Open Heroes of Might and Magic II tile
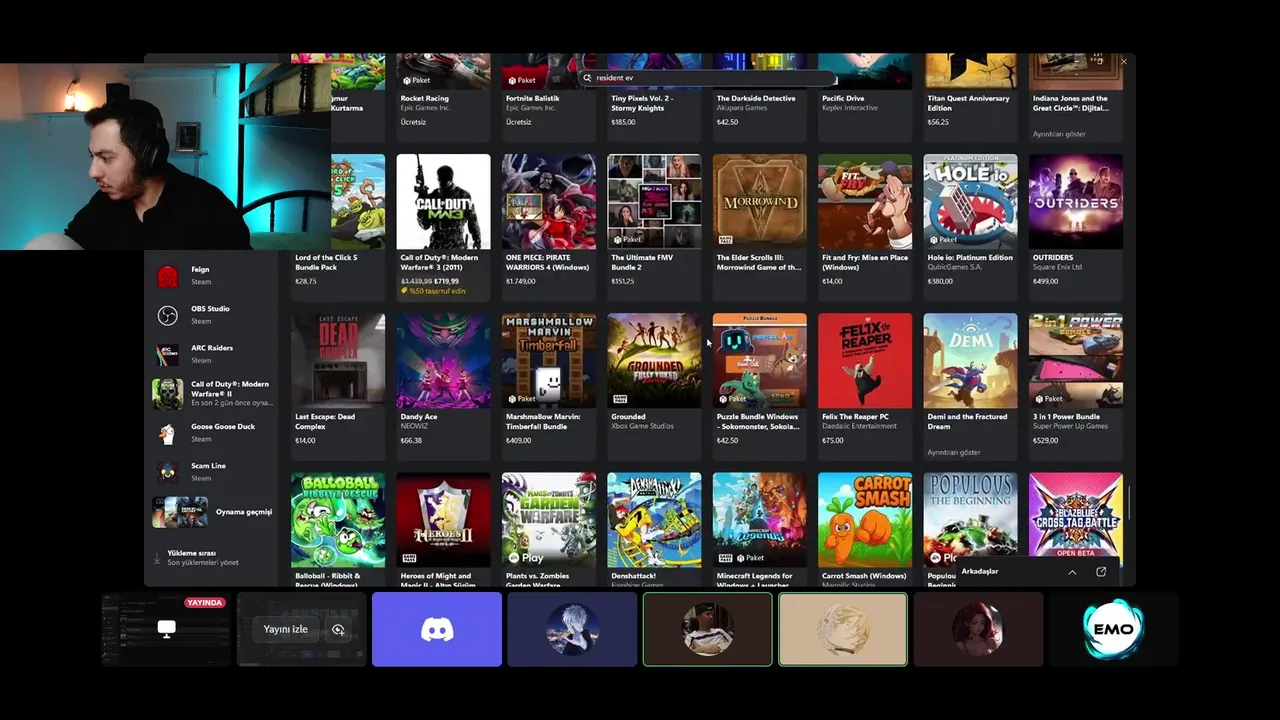 443,529
